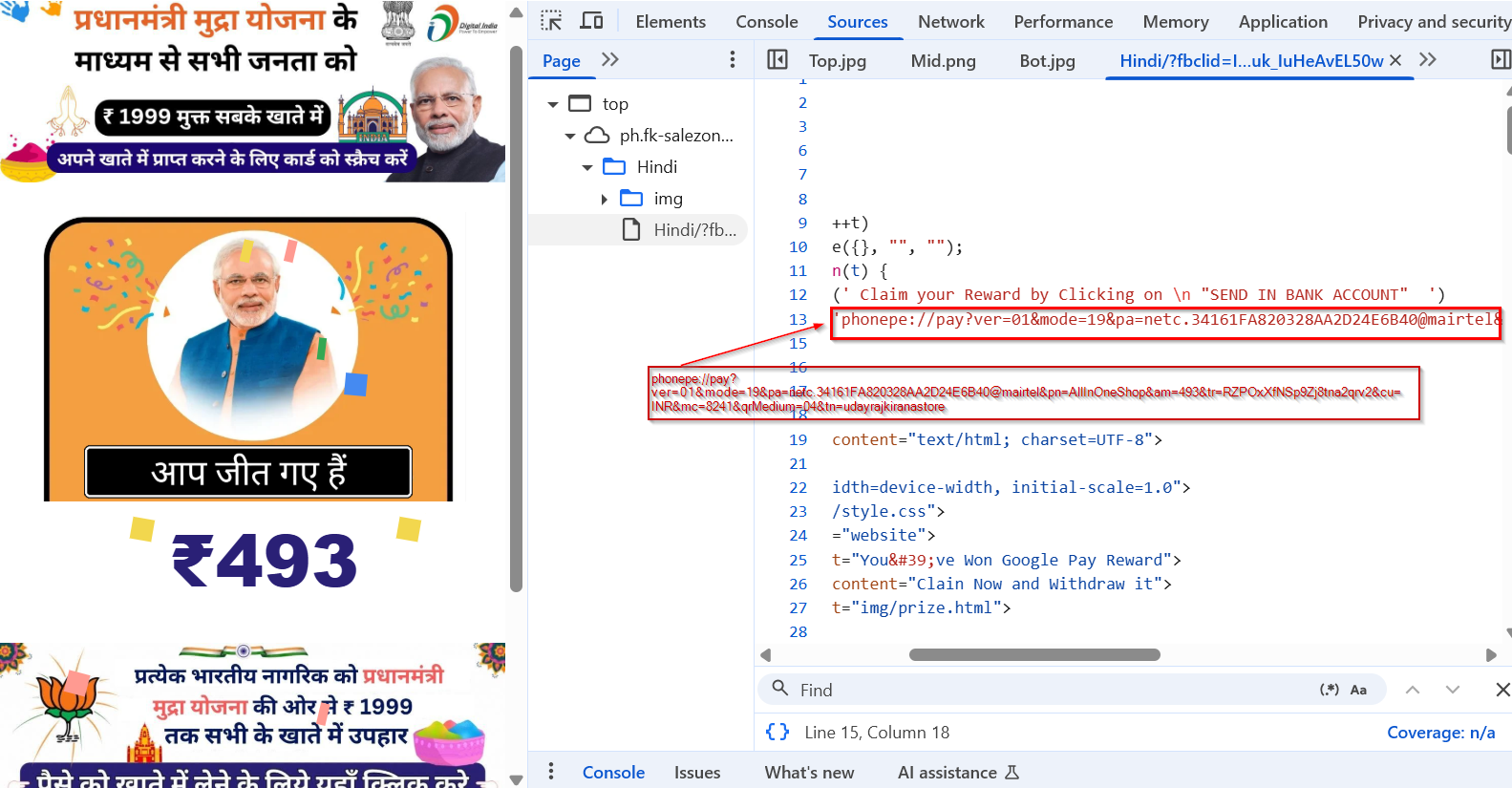The image size is (1512, 788).
Task: Click the Hindi folder icon
Action: tap(614, 166)
